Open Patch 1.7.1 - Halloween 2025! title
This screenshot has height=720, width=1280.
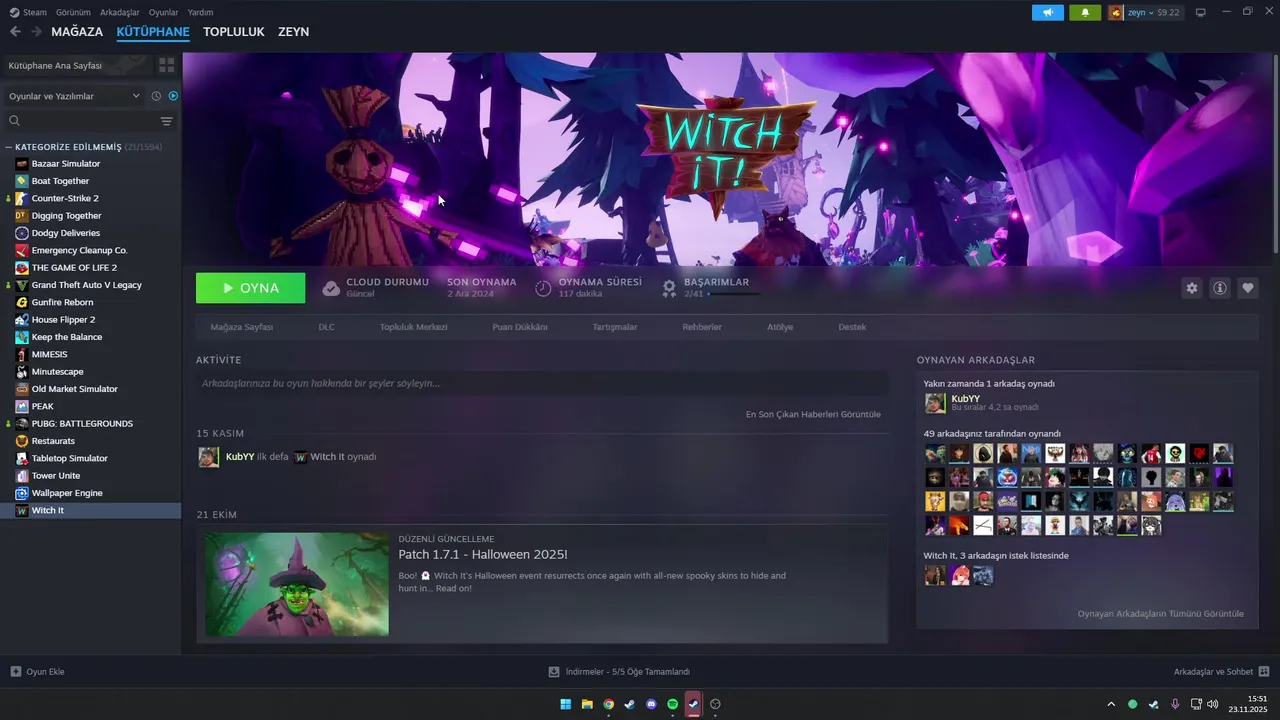pos(483,554)
